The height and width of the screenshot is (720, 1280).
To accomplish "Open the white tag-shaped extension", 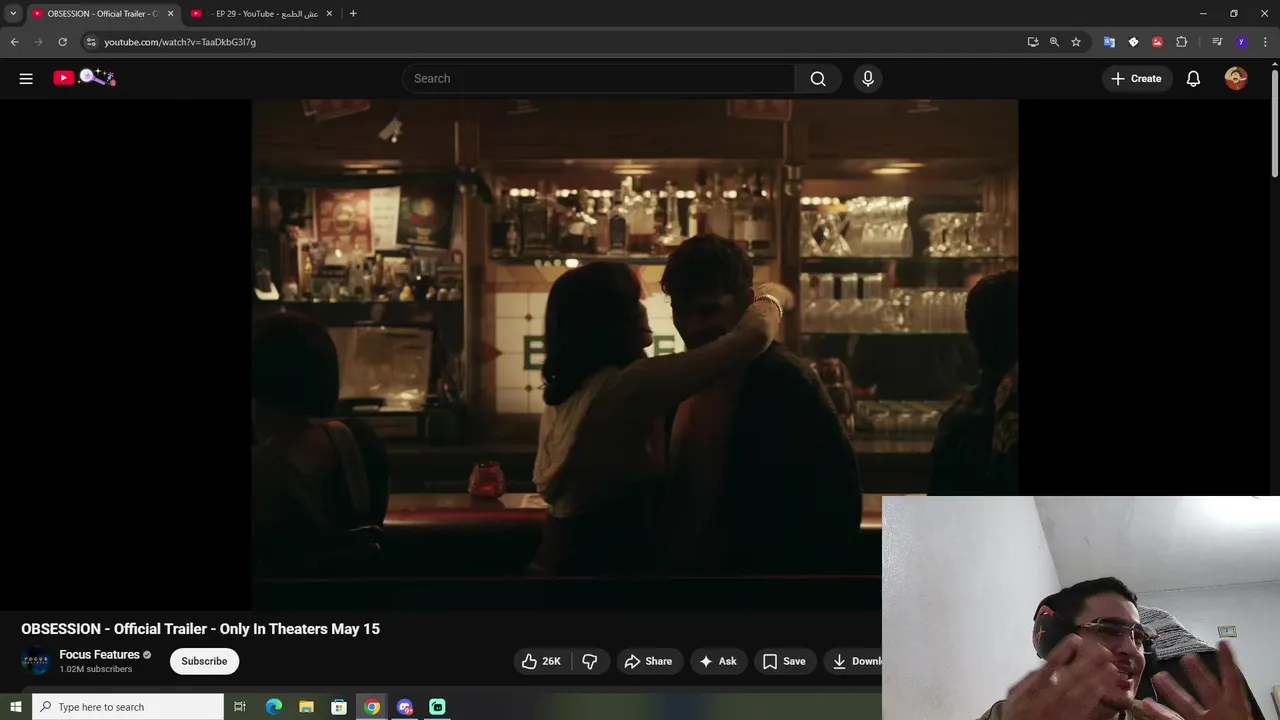I will pos(1133,42).
